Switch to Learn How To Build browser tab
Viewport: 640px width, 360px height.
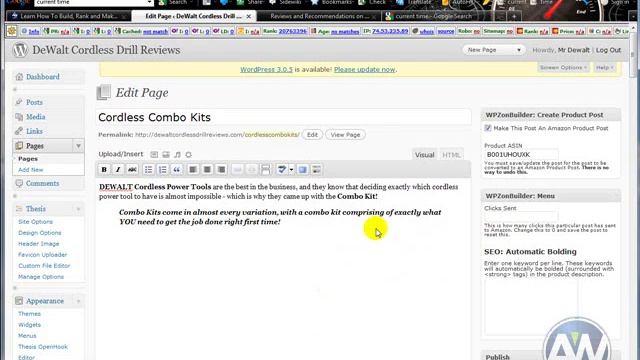(x=69, y=16)
